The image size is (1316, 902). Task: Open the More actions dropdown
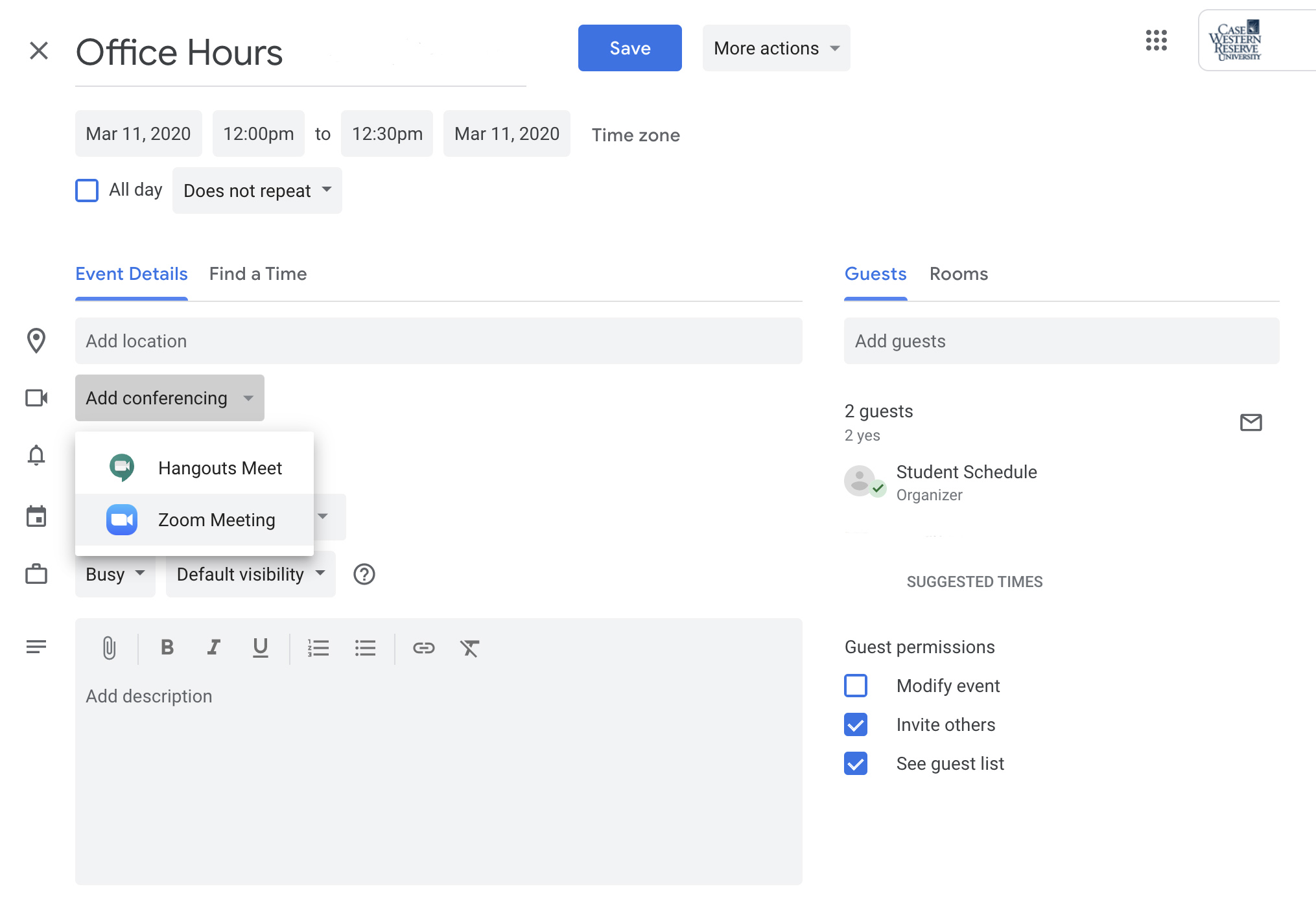point(776,48)
